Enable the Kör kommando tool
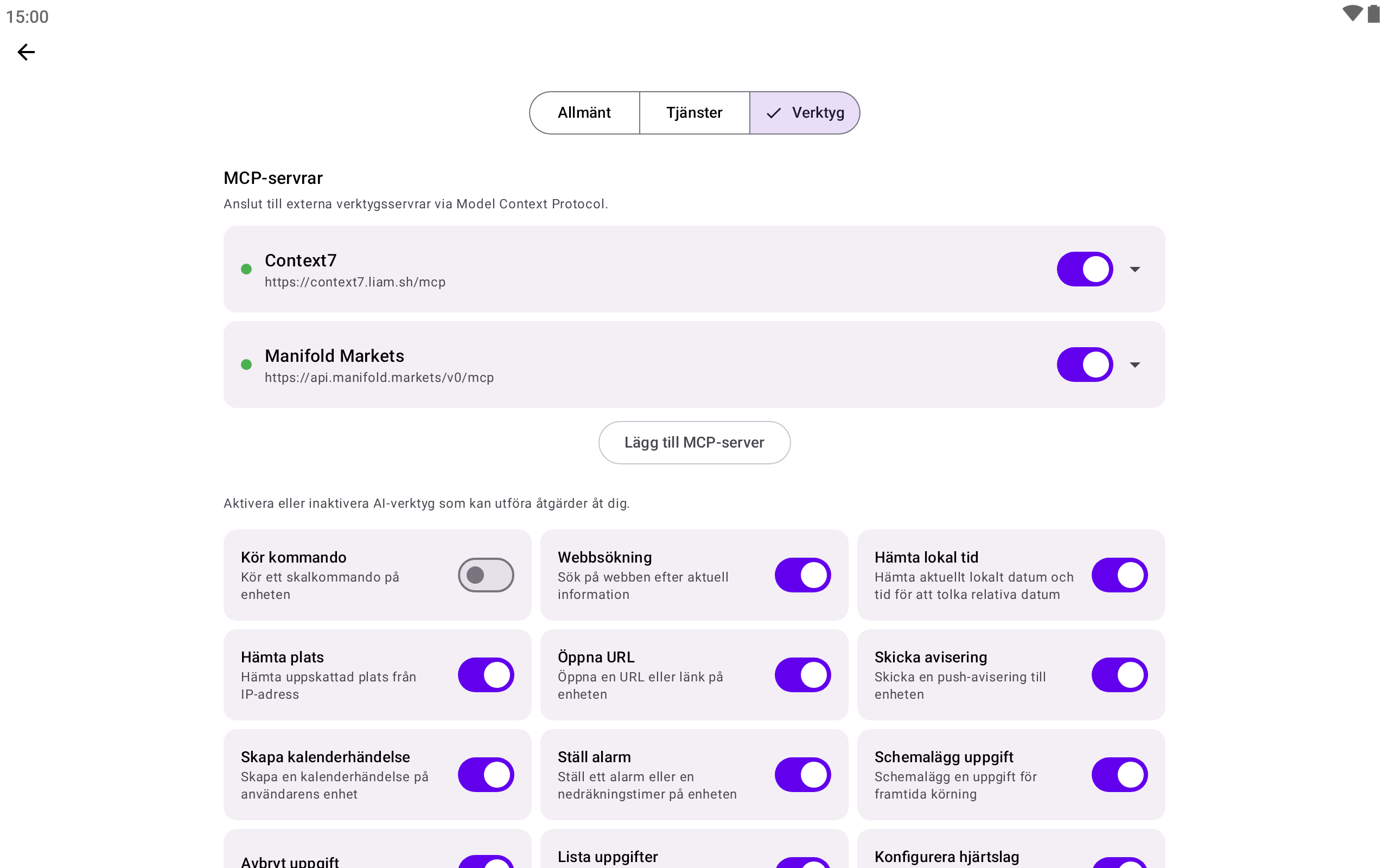The height and width of the screenshot is (868, 1389). coord(486,575)
